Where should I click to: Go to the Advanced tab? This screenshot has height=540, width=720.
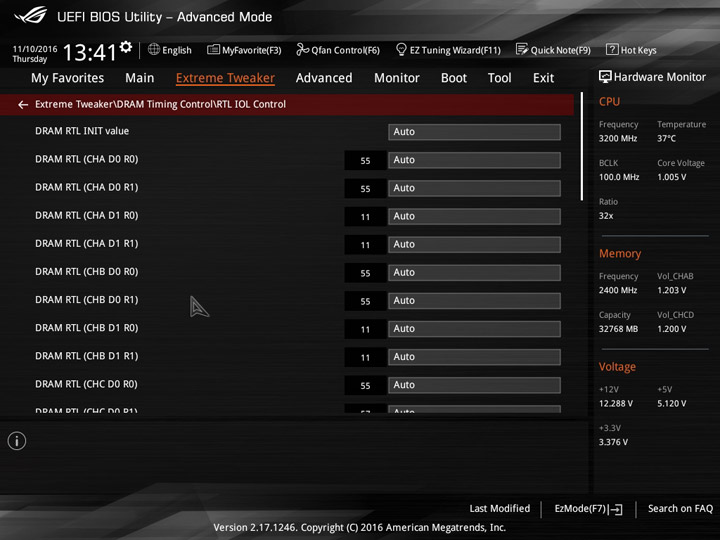324,78
